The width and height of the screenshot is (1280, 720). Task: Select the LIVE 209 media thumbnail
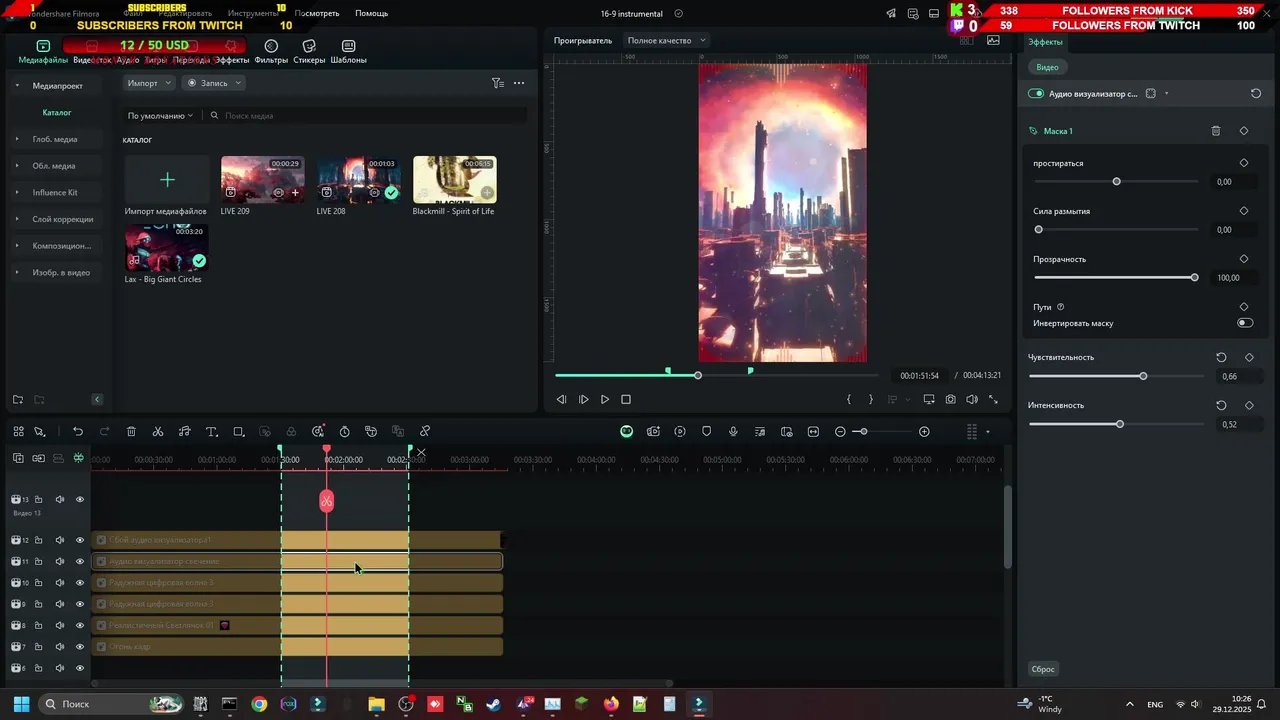[263, 180]
